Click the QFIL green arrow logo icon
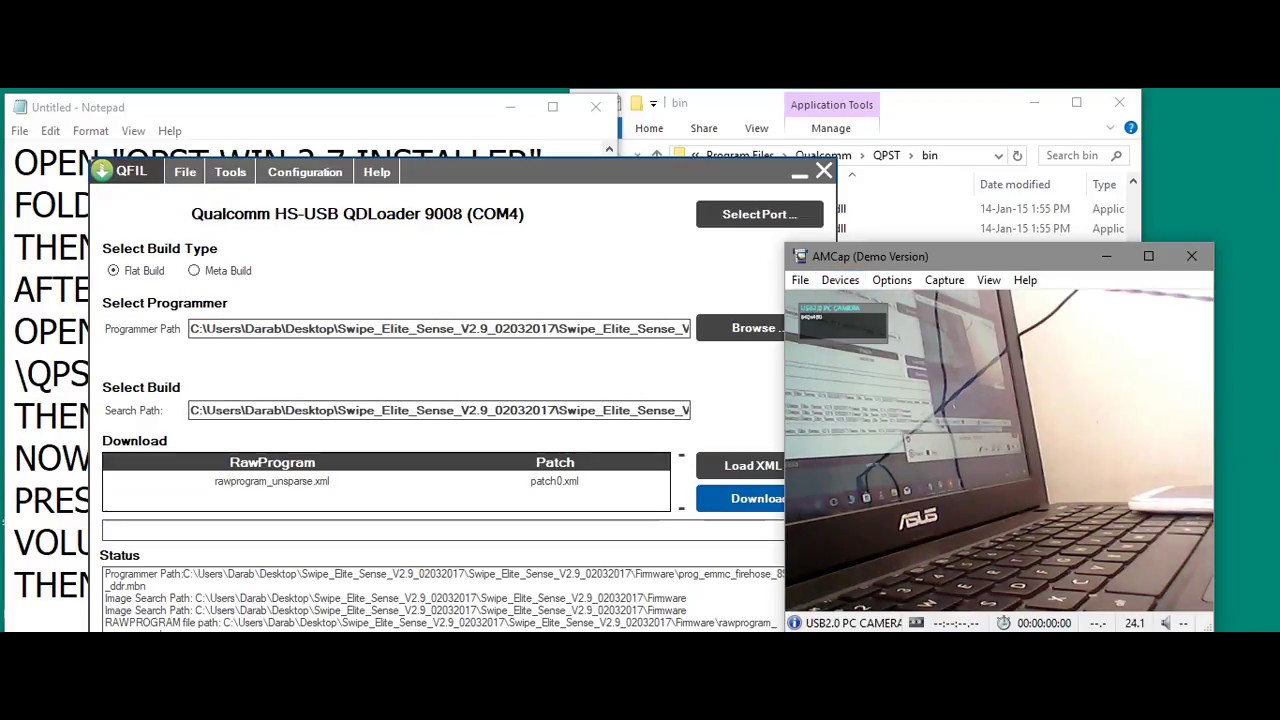Image resolution: width=1280 pixels, height=720 pixels. click(x=102, y=171)
